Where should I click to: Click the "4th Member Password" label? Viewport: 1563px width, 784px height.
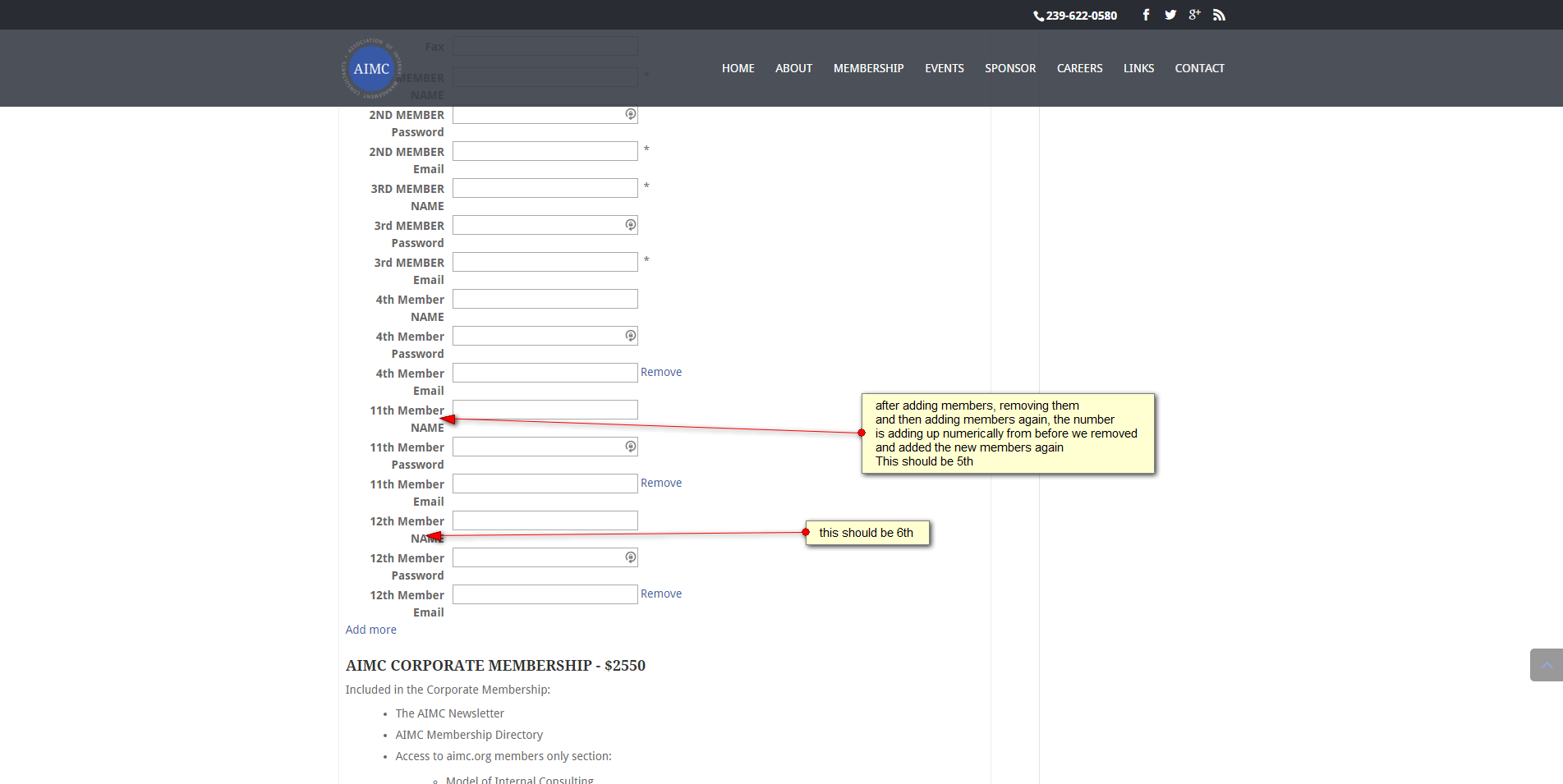(410, 345)
